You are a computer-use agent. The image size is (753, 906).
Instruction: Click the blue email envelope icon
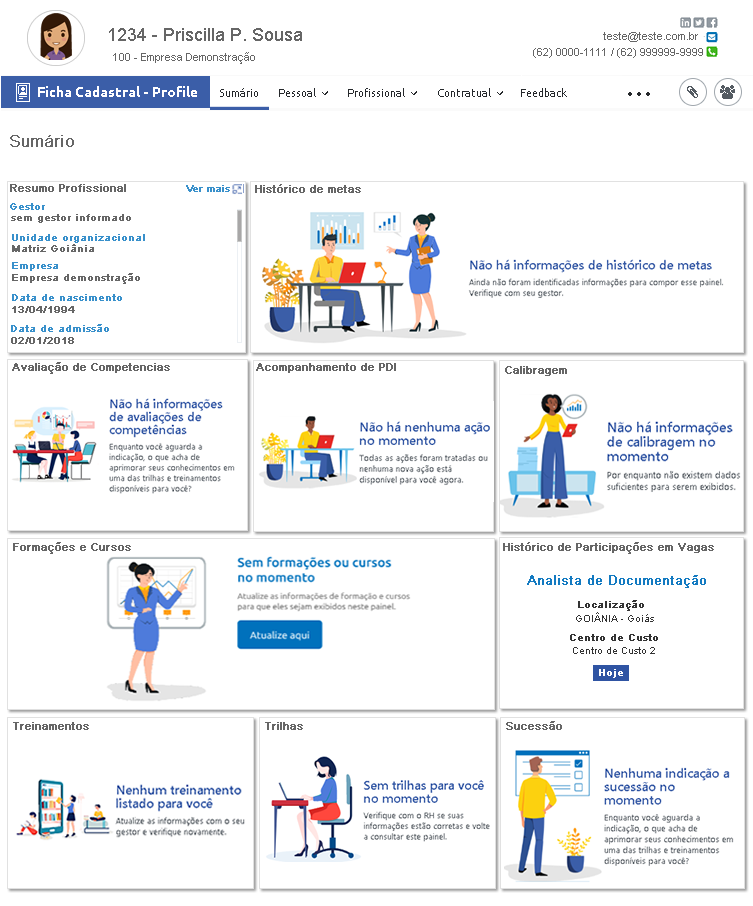pos(712,37)
